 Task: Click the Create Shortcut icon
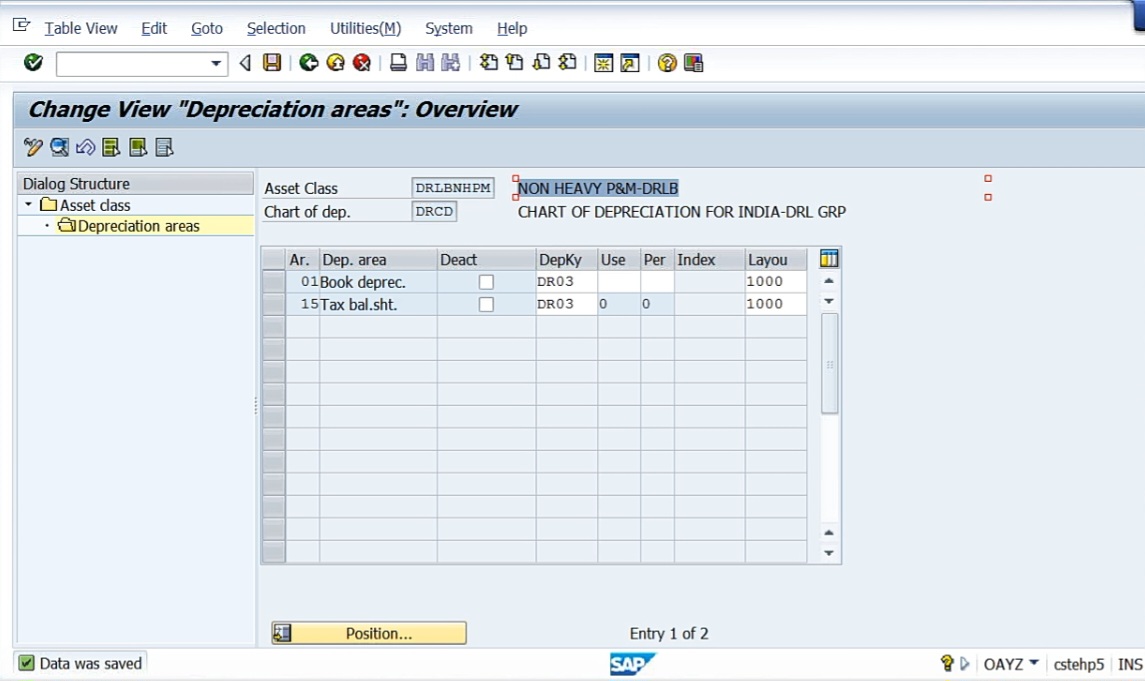[629, 63]
